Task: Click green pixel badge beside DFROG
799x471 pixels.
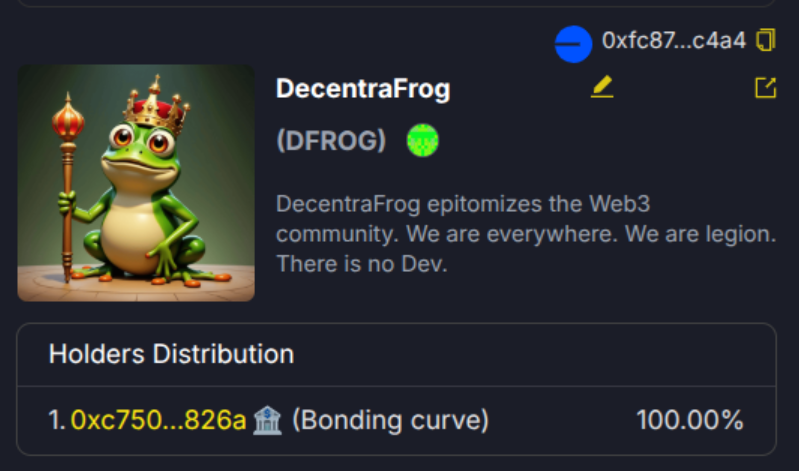Action: [422, 140]
